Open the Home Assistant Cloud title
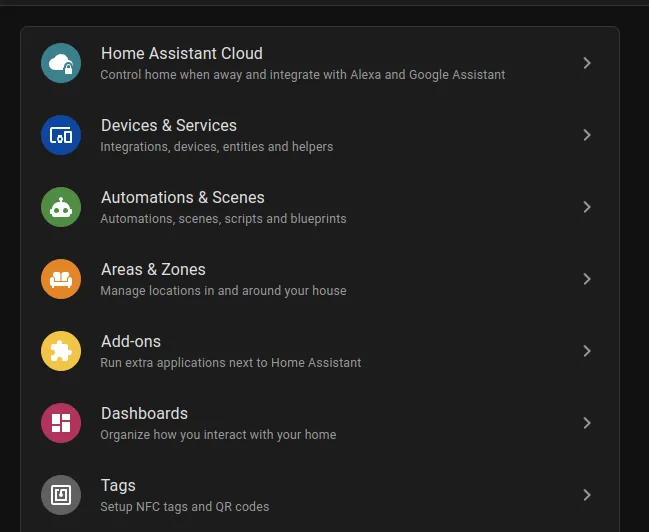This screenshot has width=649, height=532. (182, 53)
